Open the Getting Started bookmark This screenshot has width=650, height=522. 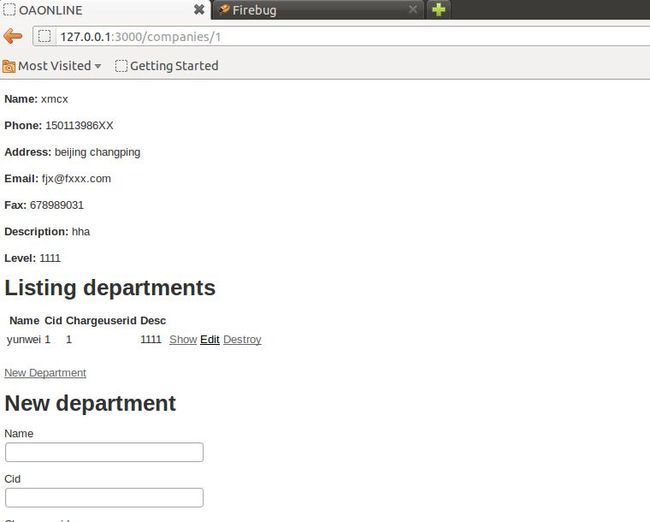pyautogui.click(x=167, y=66)
